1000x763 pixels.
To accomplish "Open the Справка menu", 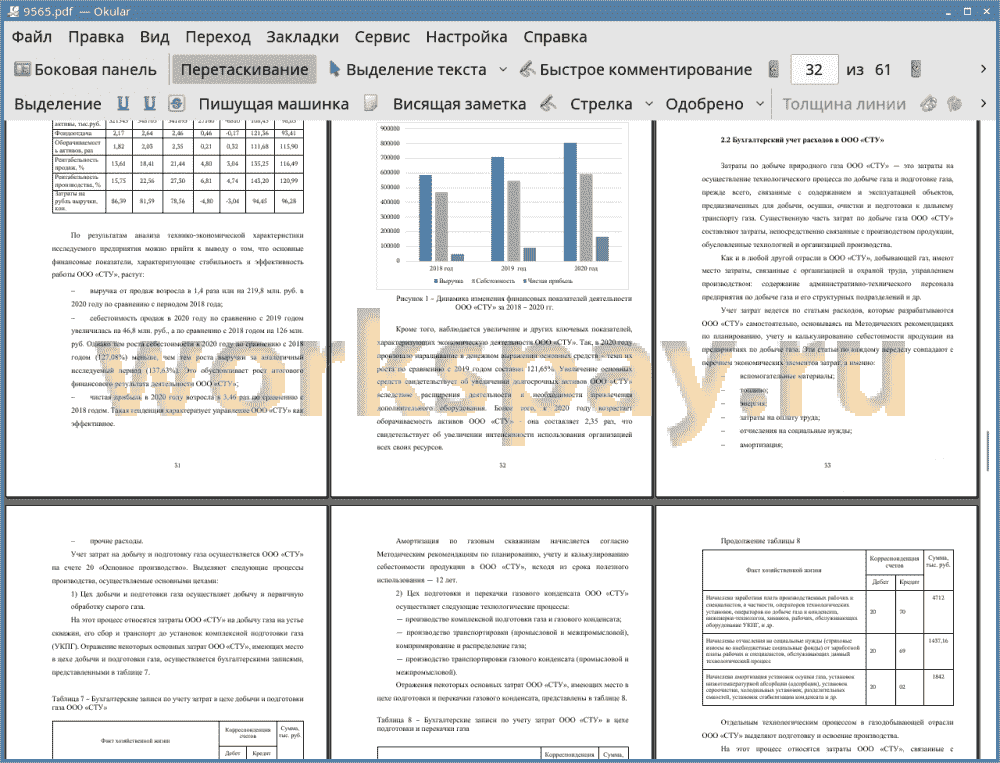I will pos(555,36).
